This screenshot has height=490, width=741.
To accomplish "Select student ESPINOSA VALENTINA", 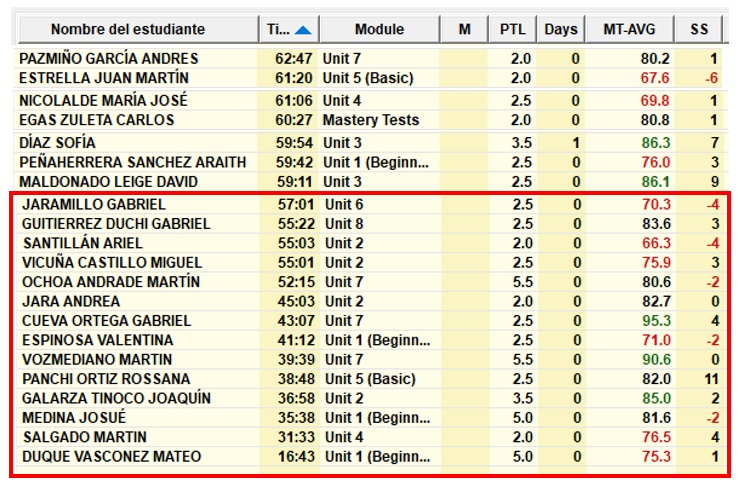I will (x=97, y=340).
